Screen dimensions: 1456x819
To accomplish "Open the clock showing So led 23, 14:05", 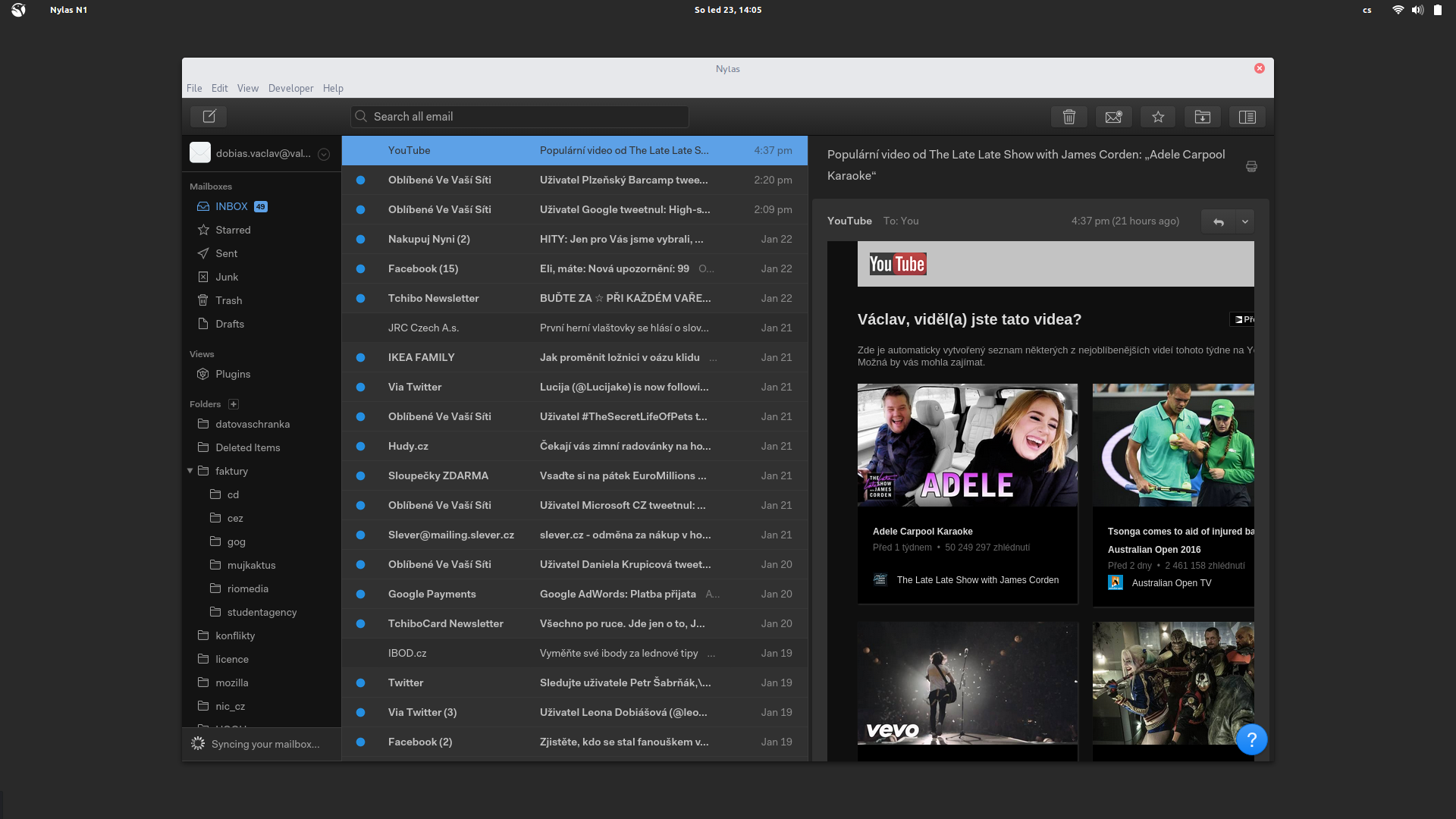I will (728, 10).
